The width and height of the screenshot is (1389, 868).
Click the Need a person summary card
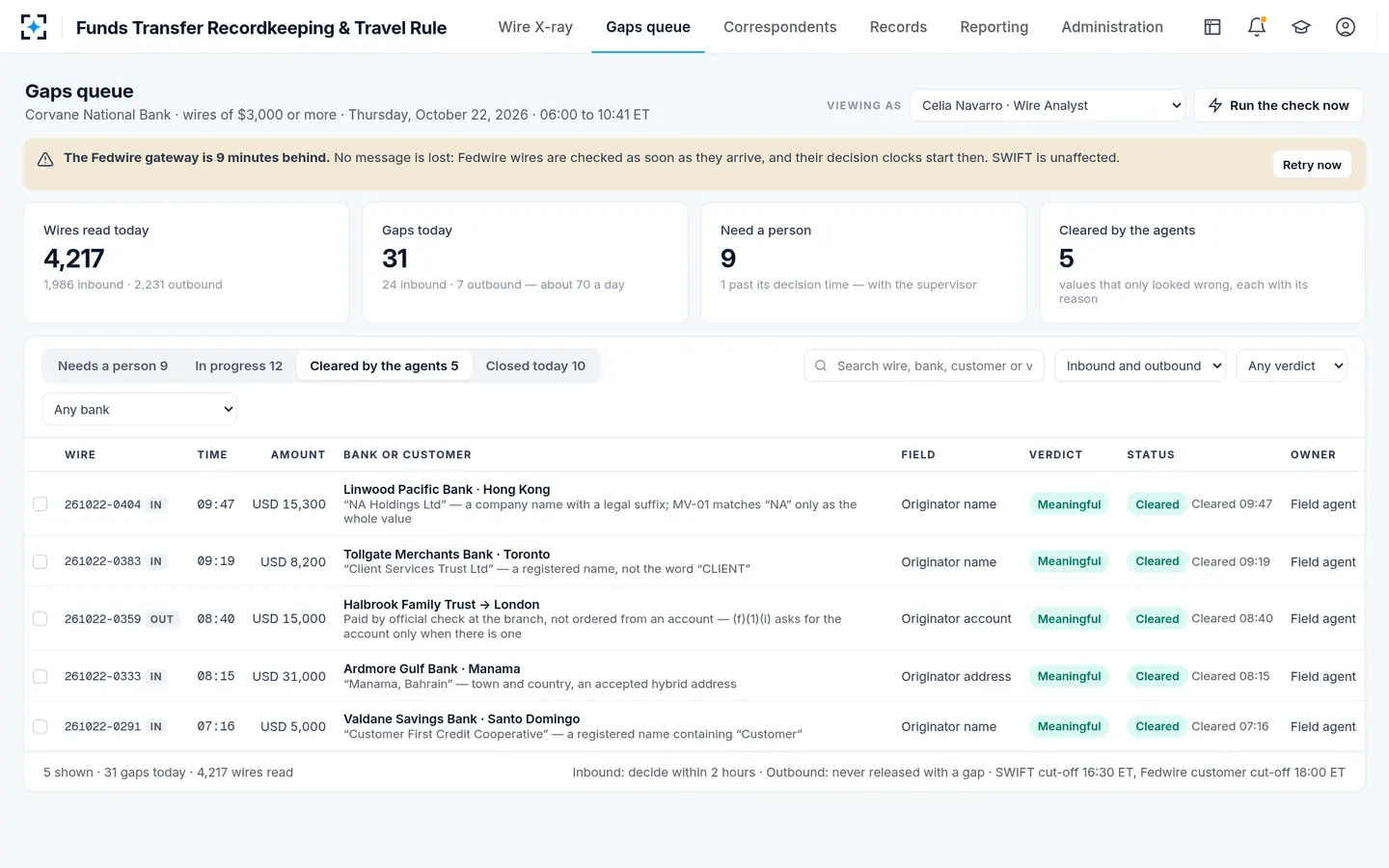(x=863, y=262)
